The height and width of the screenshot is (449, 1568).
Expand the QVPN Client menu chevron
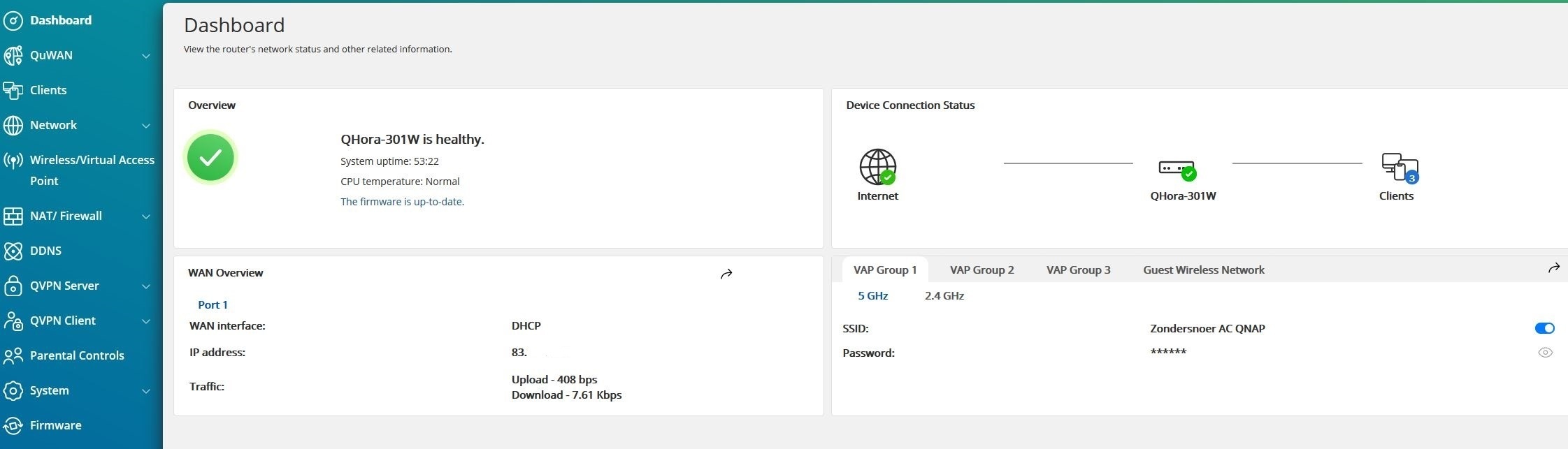click(146, 321)
